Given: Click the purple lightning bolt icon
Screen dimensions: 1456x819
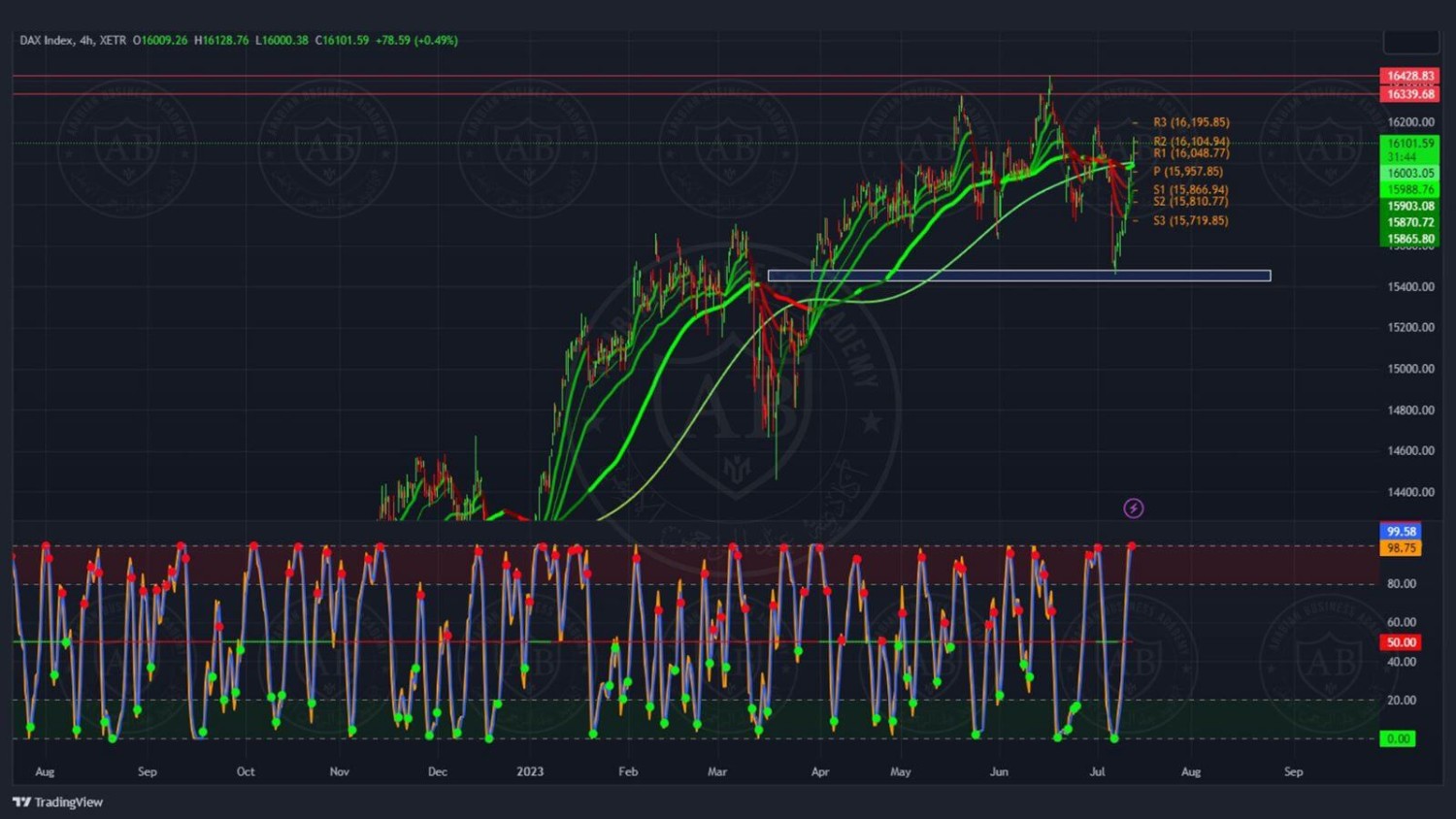Looking at the screenshot, I should [1133, 508].
